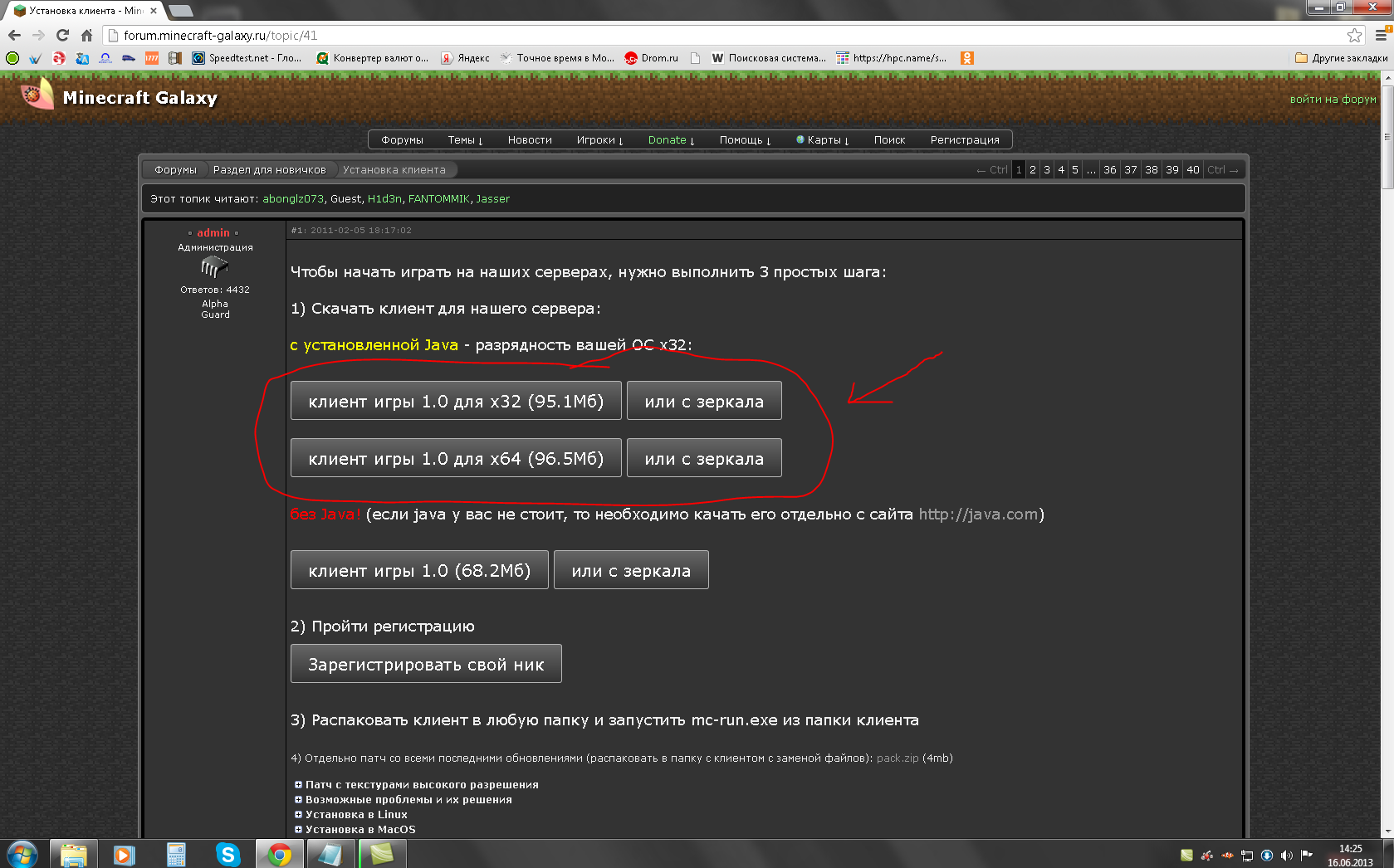Download no-Java client from mirror
Screen dimensions: 1394x868
pos(631,570)
